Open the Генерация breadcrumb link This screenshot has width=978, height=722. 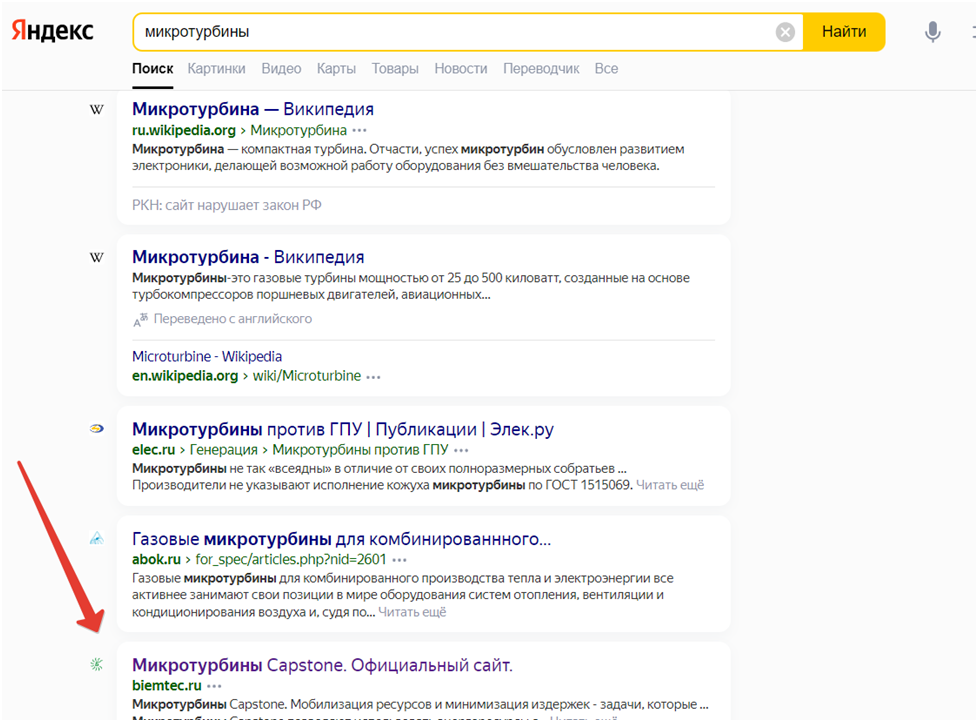[x=223, y=450]
